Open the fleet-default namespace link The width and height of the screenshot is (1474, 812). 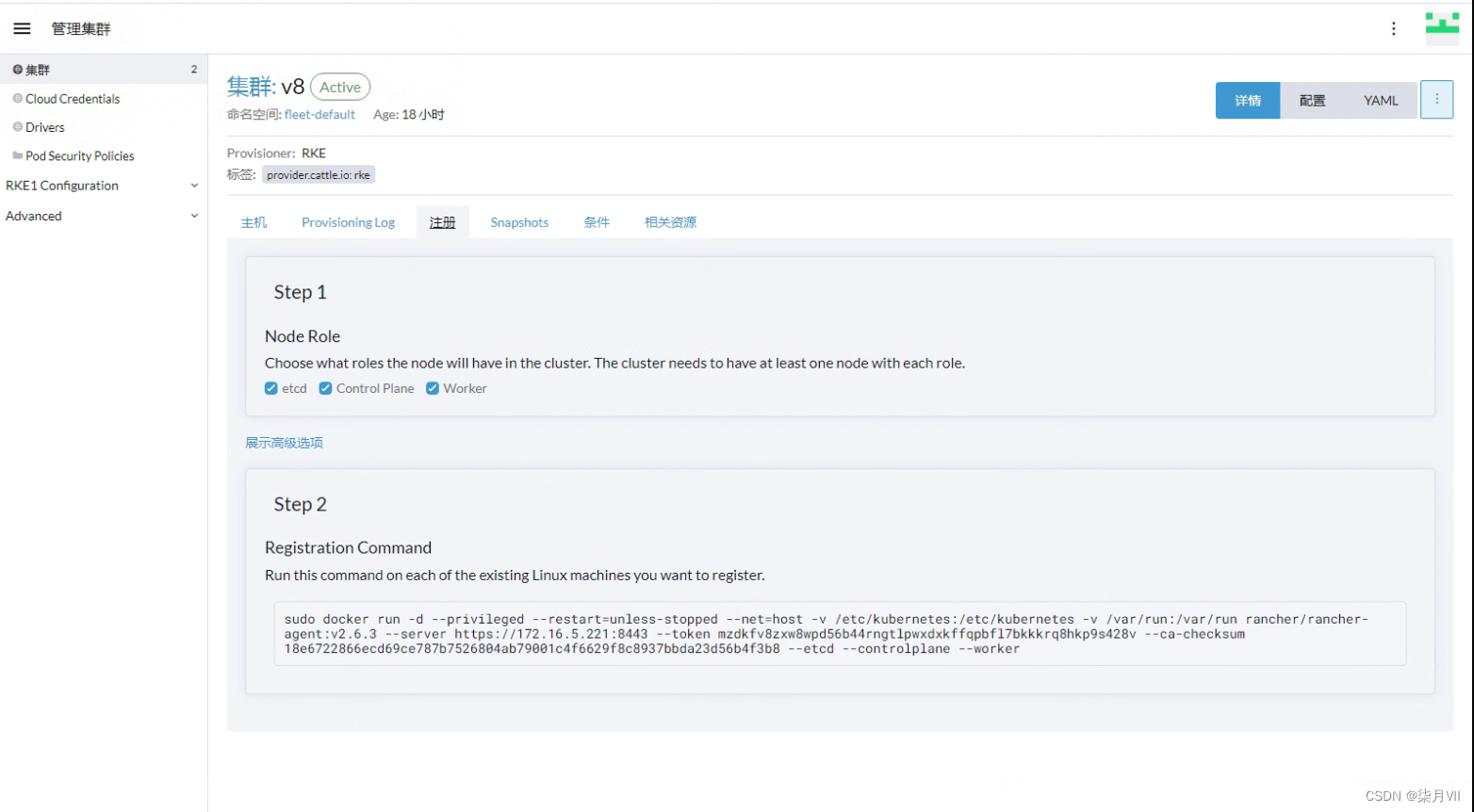pos(319,114)
